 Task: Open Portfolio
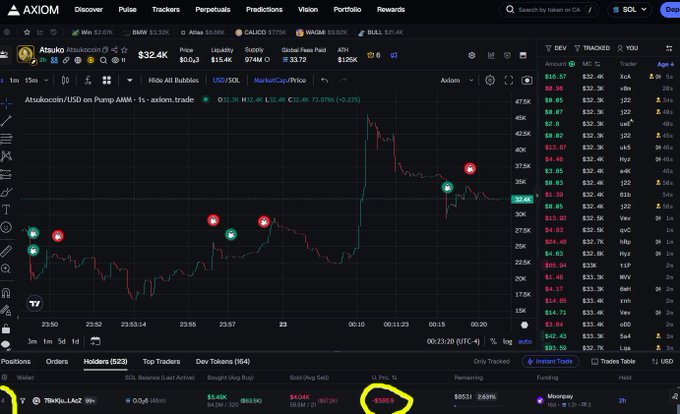coord(347,10)
